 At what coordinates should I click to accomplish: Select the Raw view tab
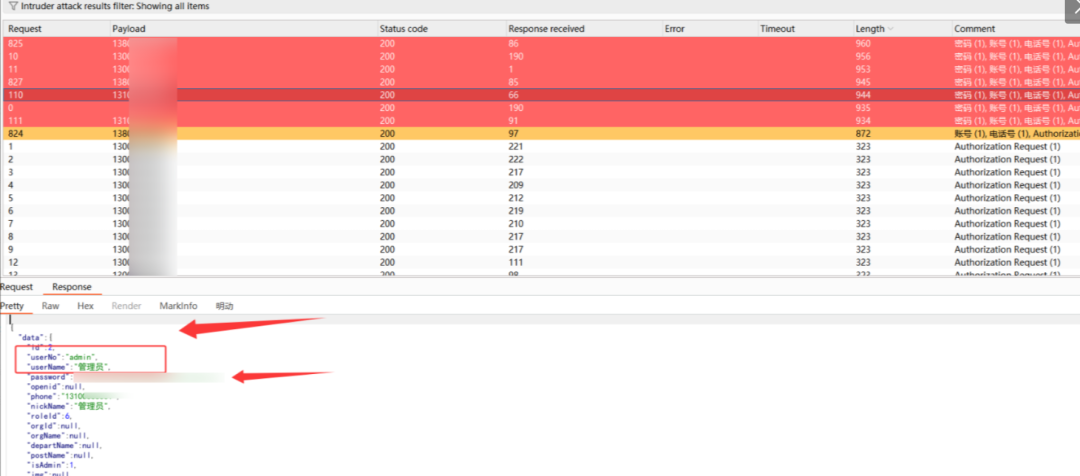(50, 306)
